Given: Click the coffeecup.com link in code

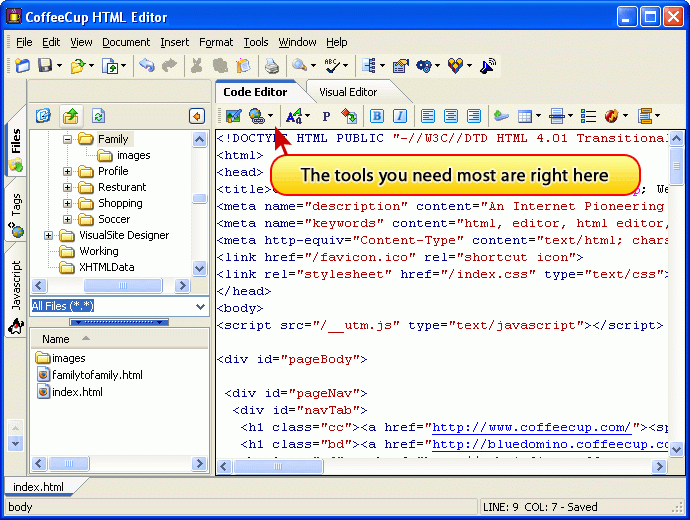Looking at the screenshot, I should pos(544,427).
